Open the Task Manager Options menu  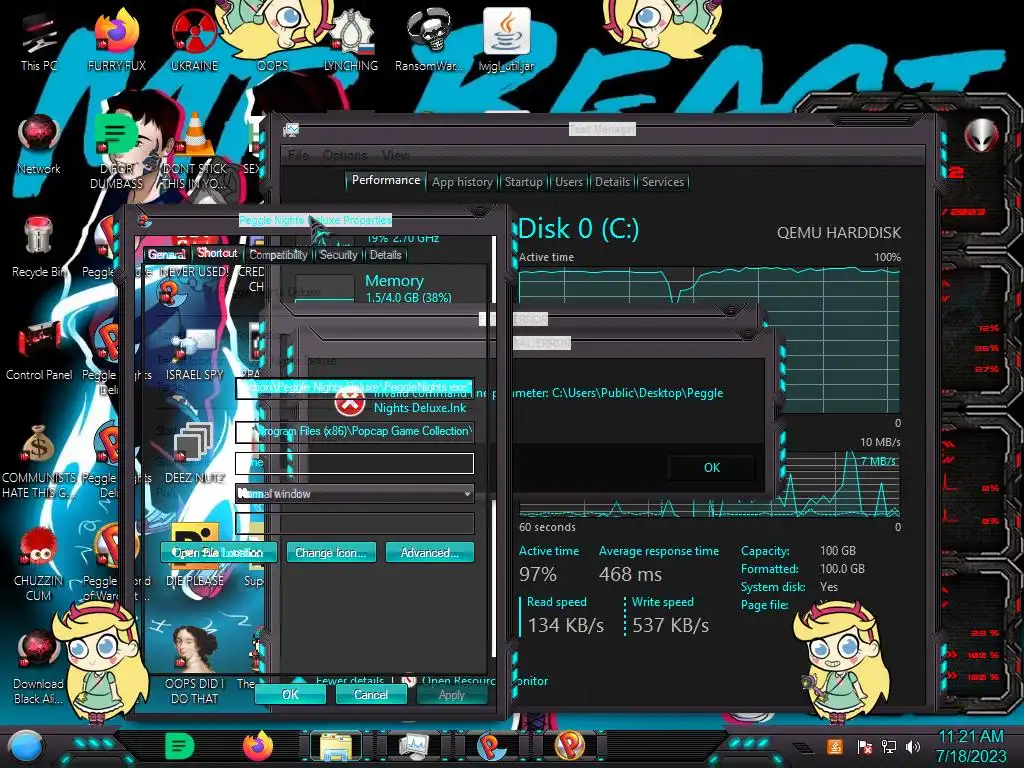point(345,155)
